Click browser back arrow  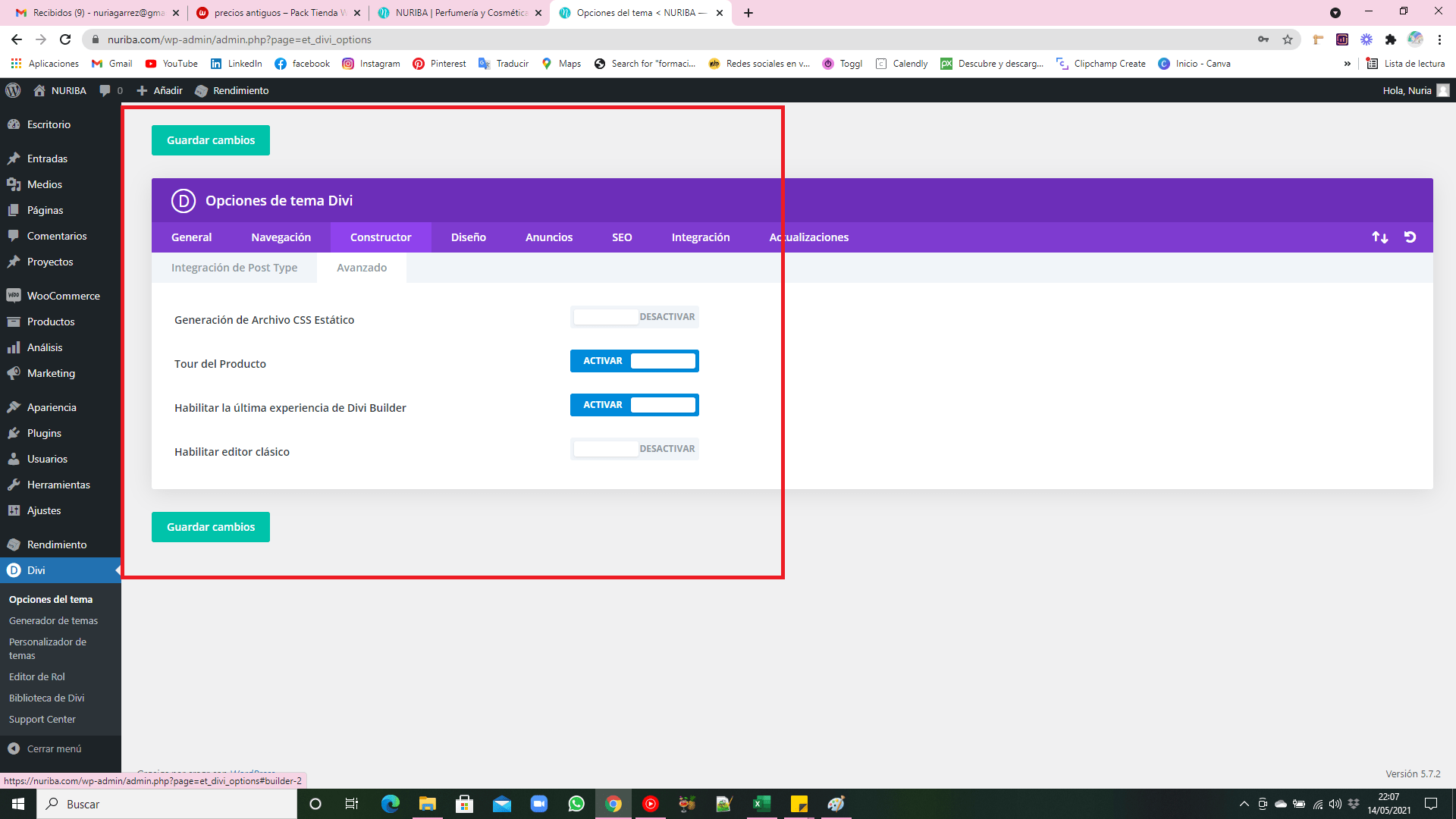pyautogui.click(x=17, y=39)
